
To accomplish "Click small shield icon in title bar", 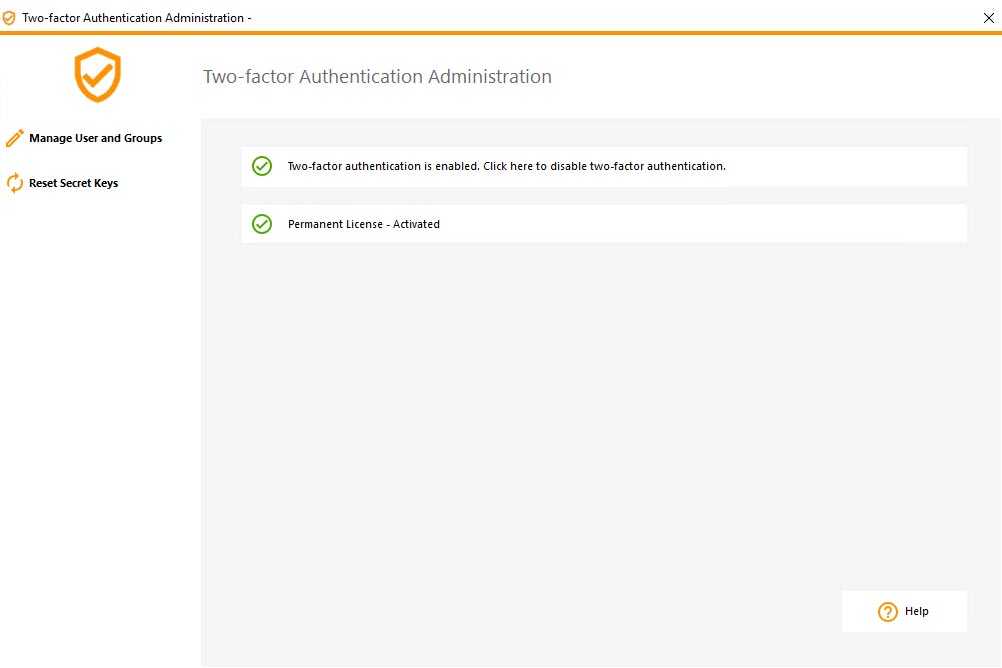I will [9, 18].
